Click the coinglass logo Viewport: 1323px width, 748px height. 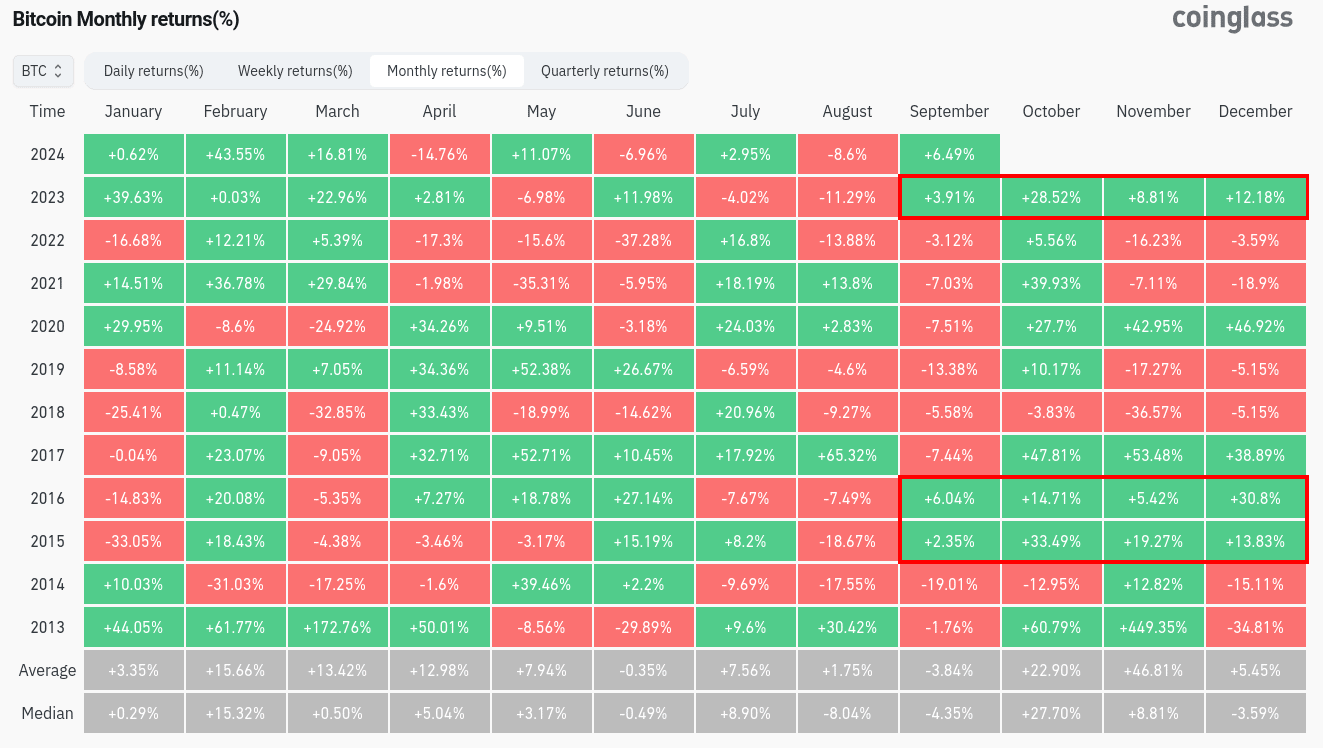[1232, 19]
